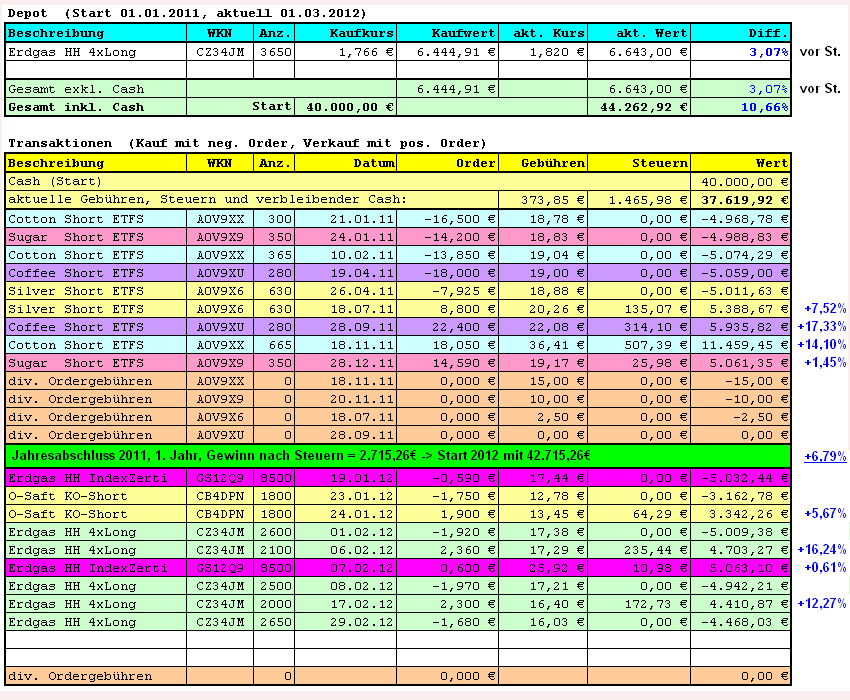Click the +17,33% gain next to Coffee Short
Viewport: 850px width, 700px height.
click(821, 326)
